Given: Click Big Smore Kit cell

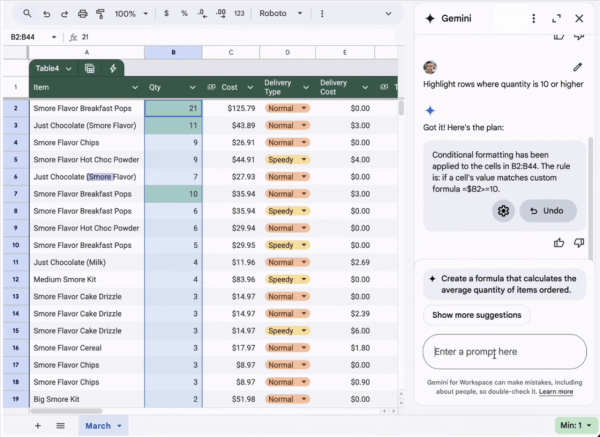Looking at the screenshot, I should click(87, 399).
